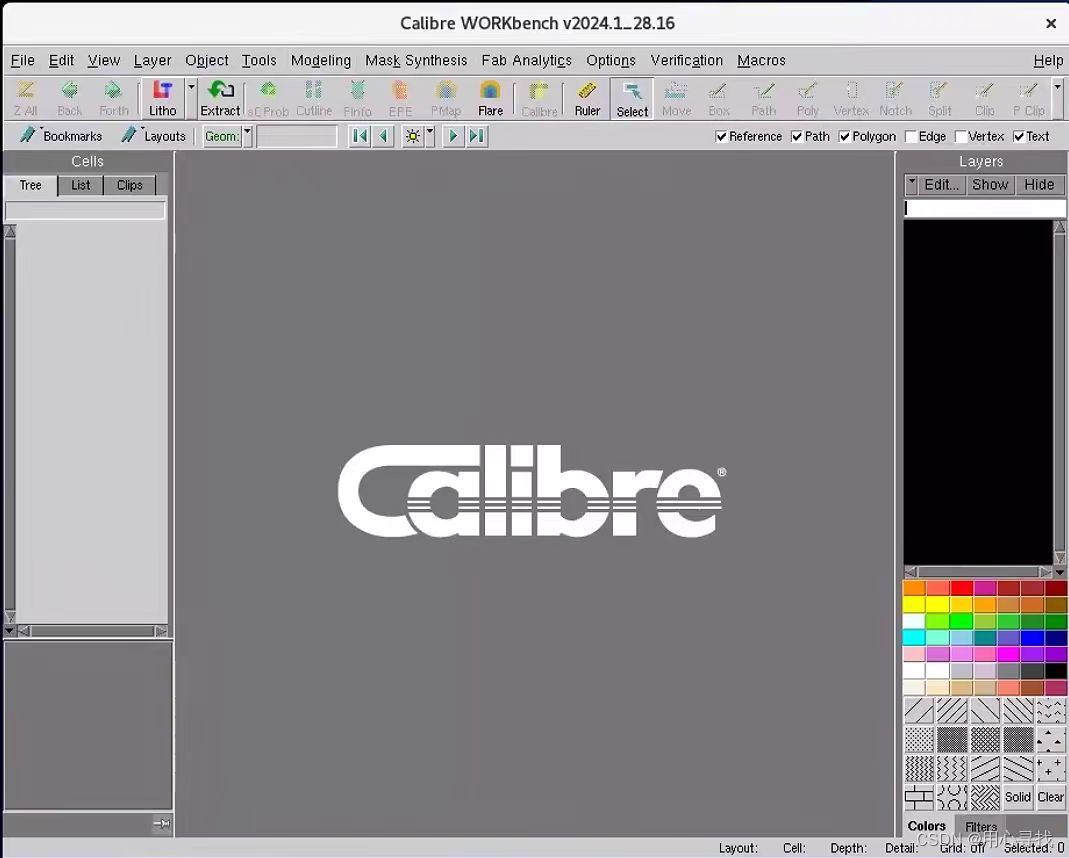Click the Hide button in Layers panel
Viewport: 1069px width, 858px height.
point(1039,184)
